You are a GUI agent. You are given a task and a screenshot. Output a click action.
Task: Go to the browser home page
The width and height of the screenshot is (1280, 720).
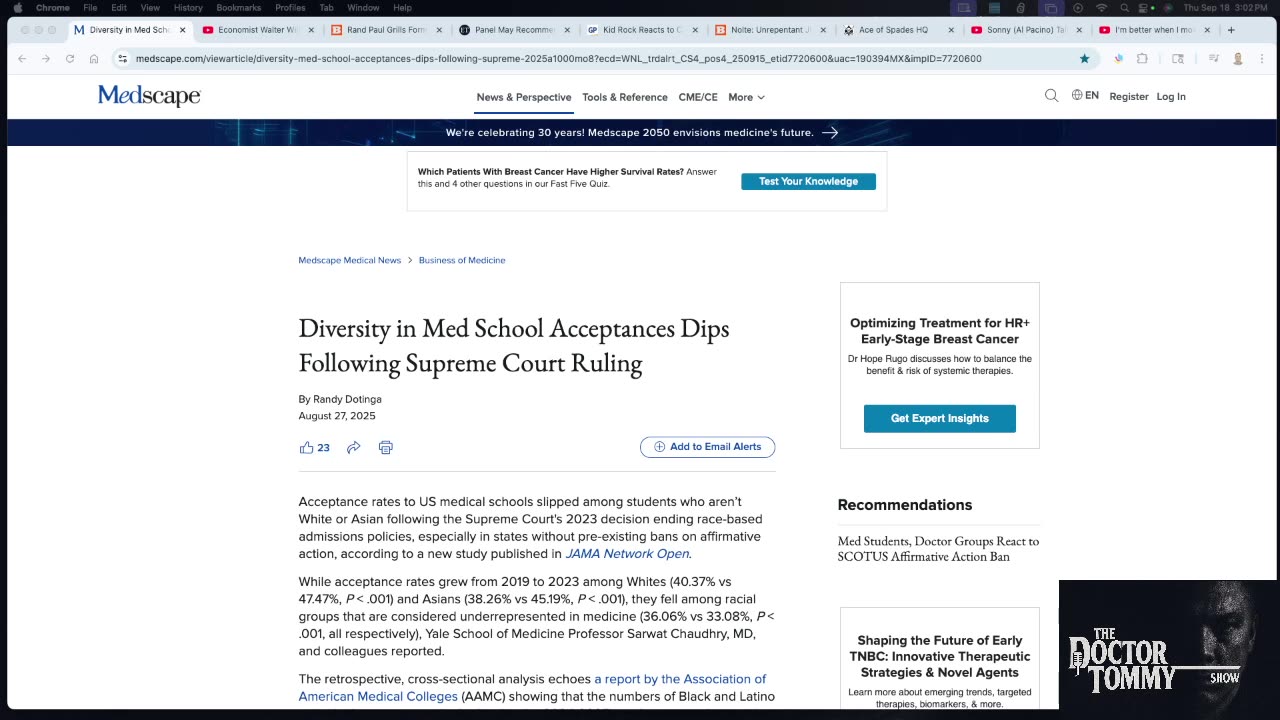click(x=94, y=59)
